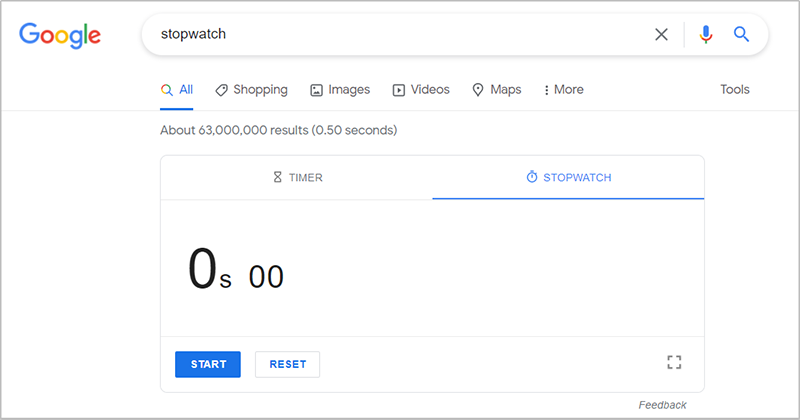Image resolution: width=800 pixels, height=420 pixels.
Task: Click the RESET stopwatch button
Action: [288, 364]
